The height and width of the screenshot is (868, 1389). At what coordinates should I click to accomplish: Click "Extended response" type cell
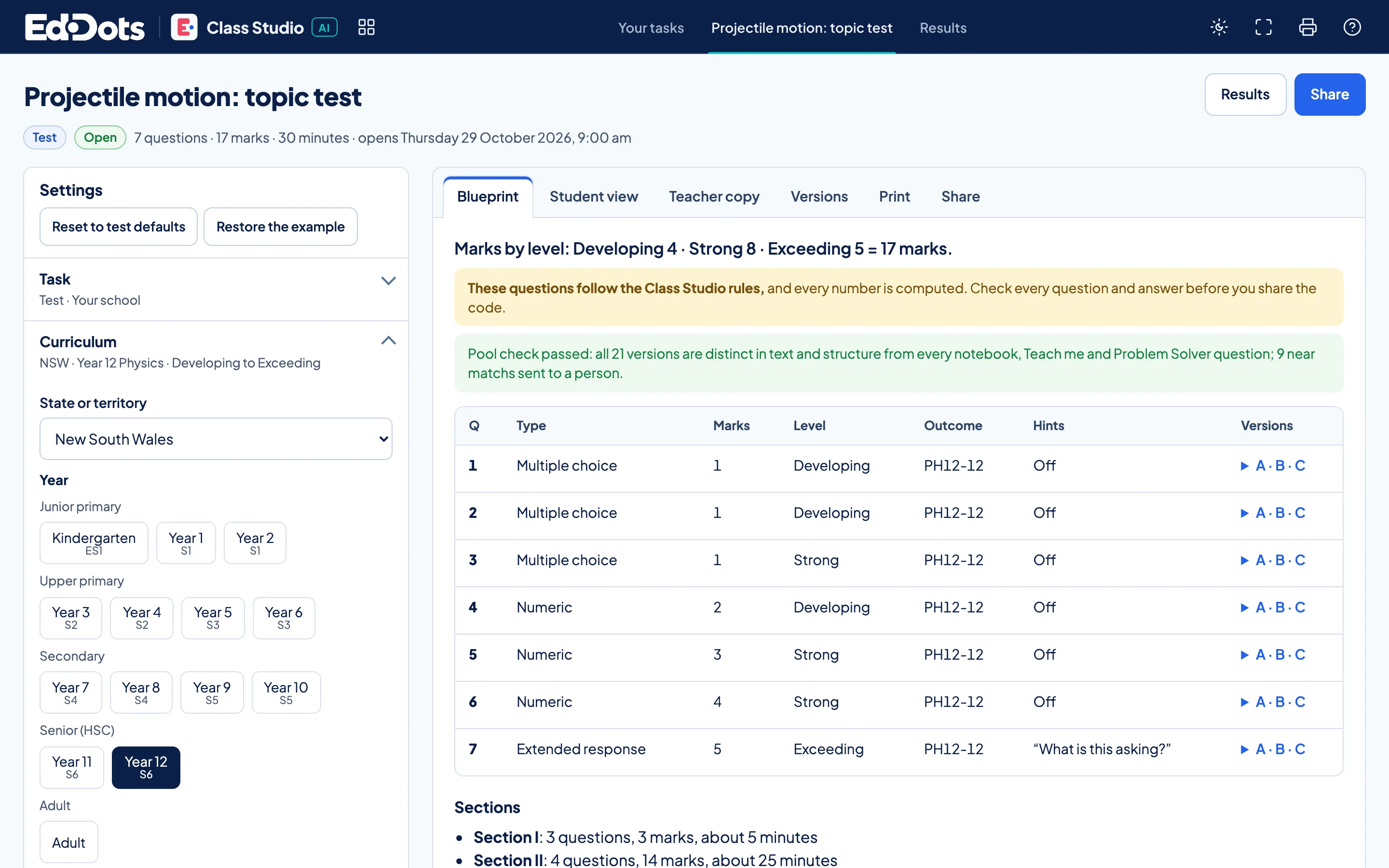581,749
